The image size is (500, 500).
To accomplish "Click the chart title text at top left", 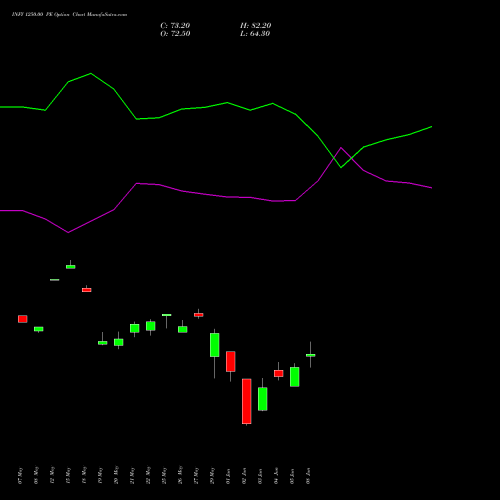I will pyautogui.click(x=69, y=15).
